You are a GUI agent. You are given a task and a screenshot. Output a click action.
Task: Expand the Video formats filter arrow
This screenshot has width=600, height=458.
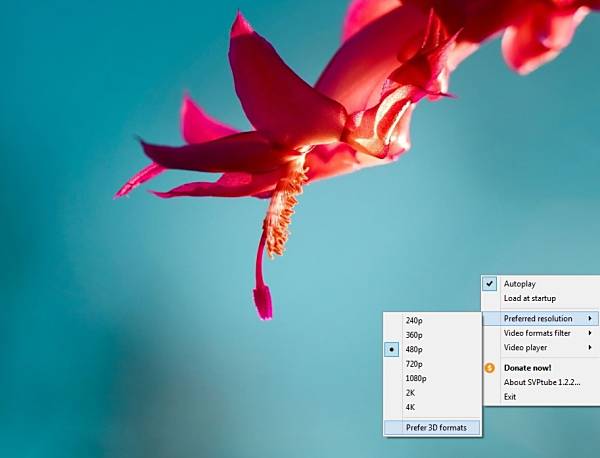[x=590, y=333]
